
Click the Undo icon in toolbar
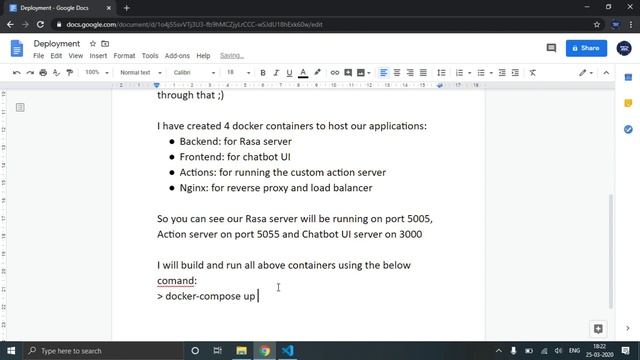[x=17, y=73]
